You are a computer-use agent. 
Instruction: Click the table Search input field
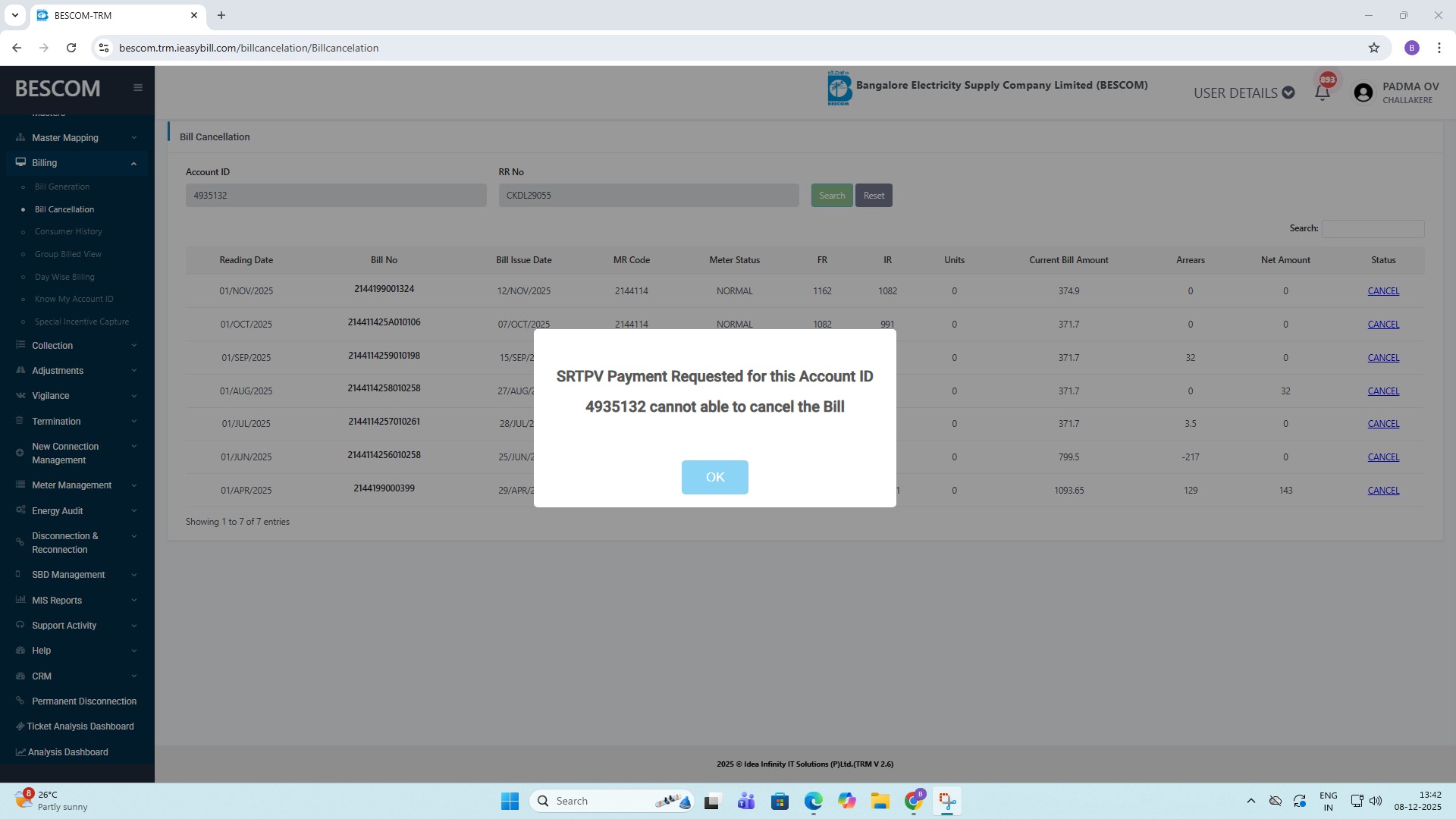(x=1373, y=228)
